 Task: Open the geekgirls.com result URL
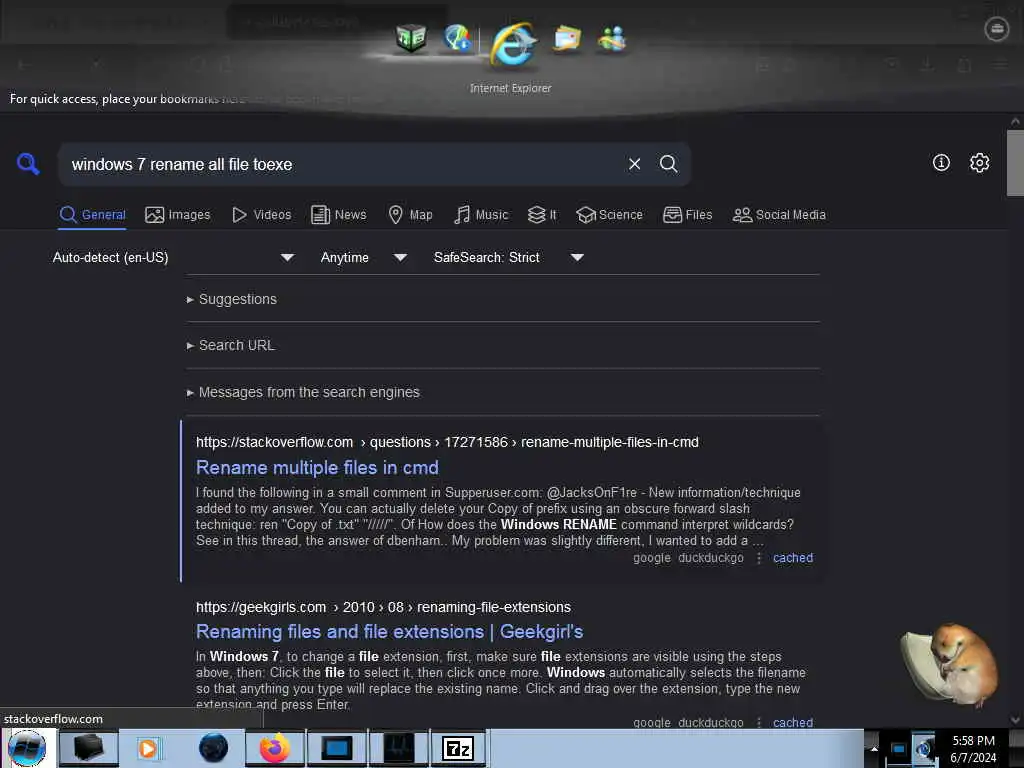pyautogui.click(x=383, y=607)
